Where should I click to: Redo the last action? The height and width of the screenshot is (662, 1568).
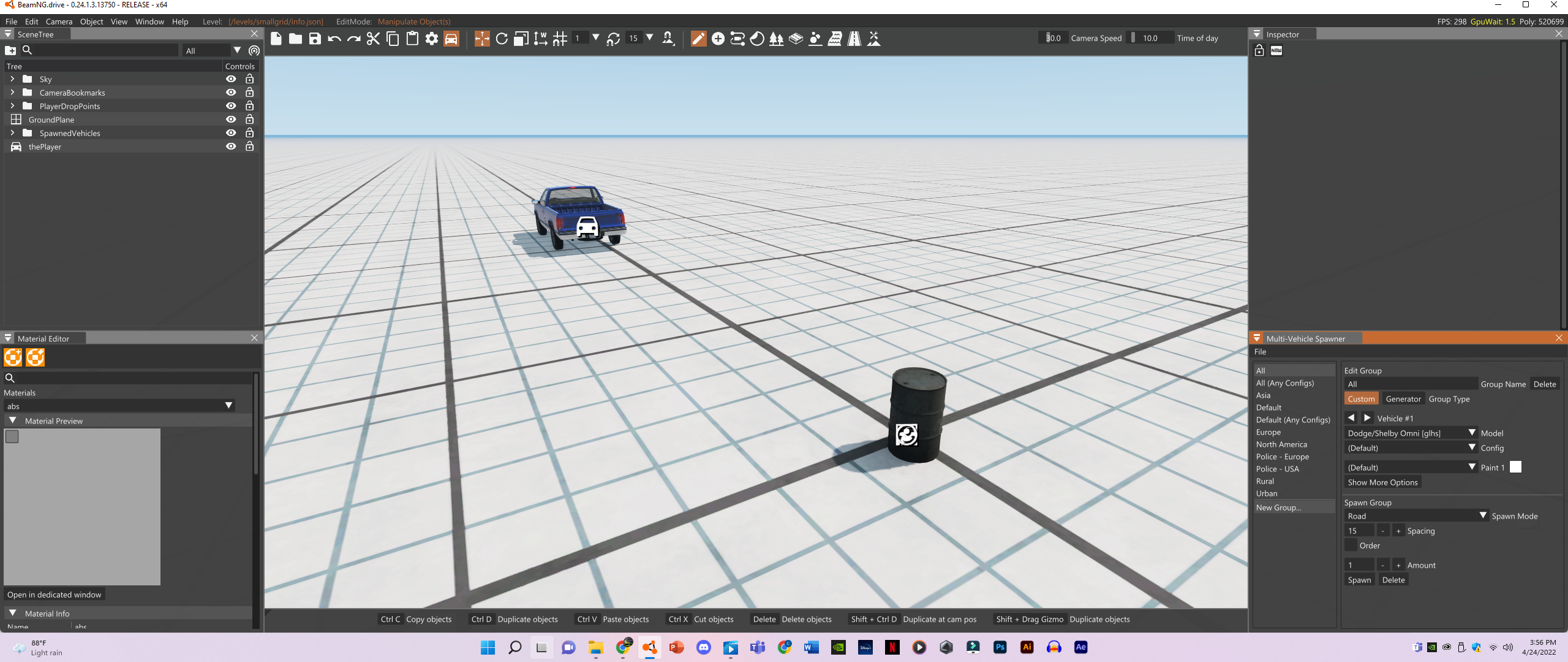click(354, 39)
